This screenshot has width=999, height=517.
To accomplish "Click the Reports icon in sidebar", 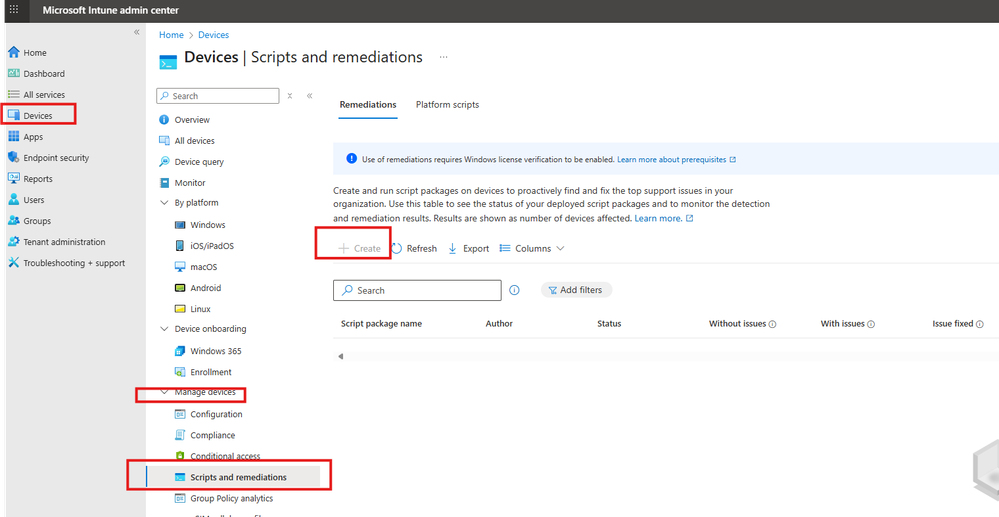I will pos(13,178).
